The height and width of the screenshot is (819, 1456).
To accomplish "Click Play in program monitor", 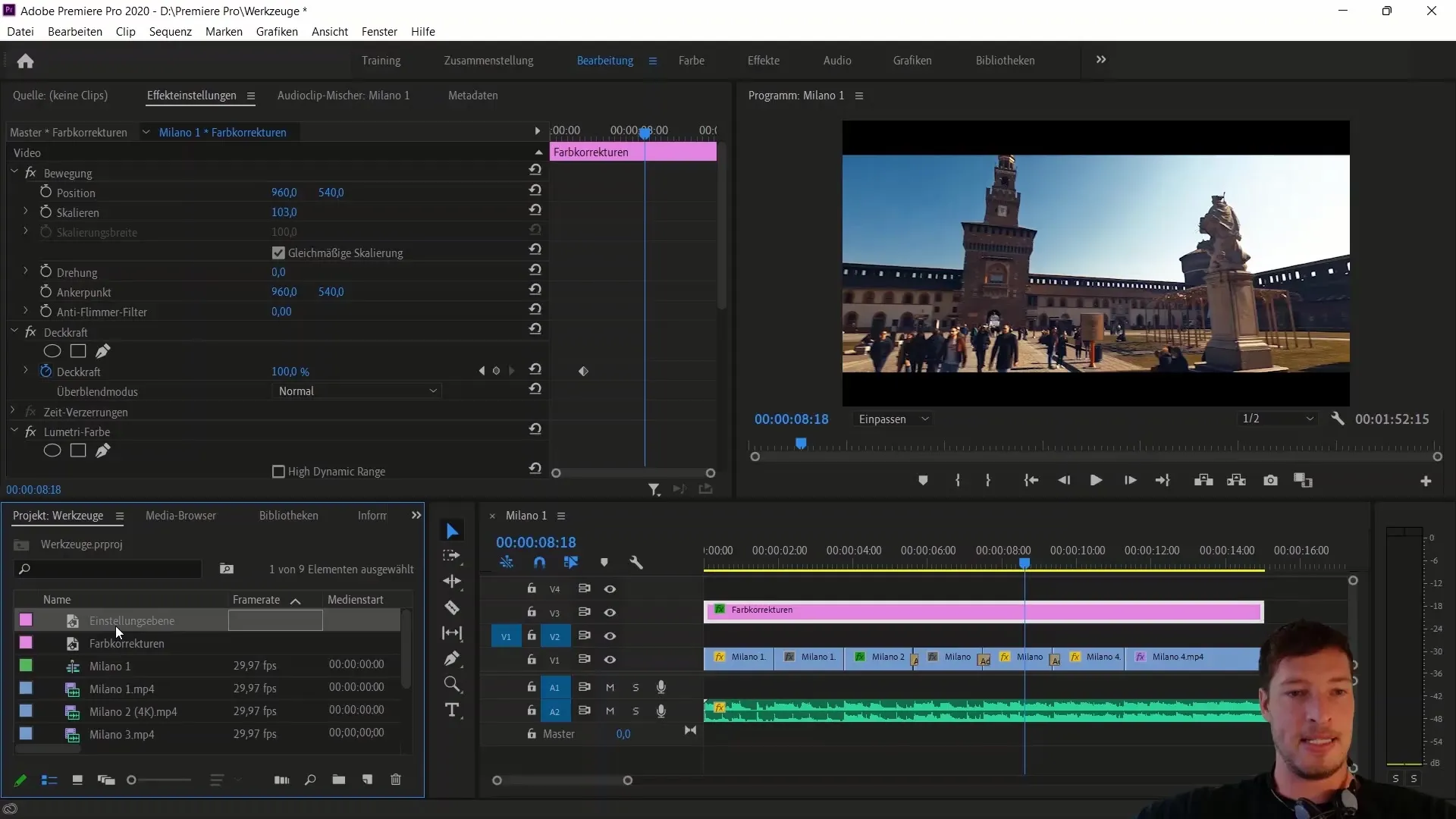I will click(1096, 481).
